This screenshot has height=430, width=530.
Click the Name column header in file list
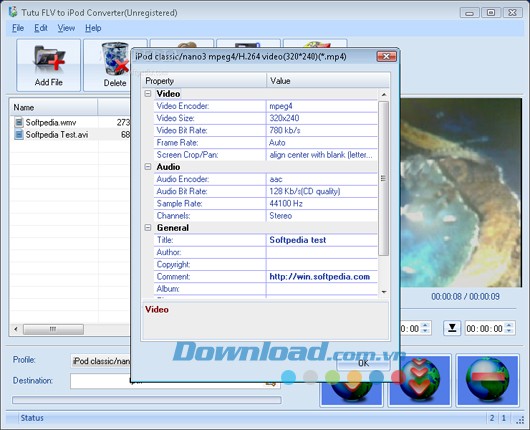click(54, 108)
